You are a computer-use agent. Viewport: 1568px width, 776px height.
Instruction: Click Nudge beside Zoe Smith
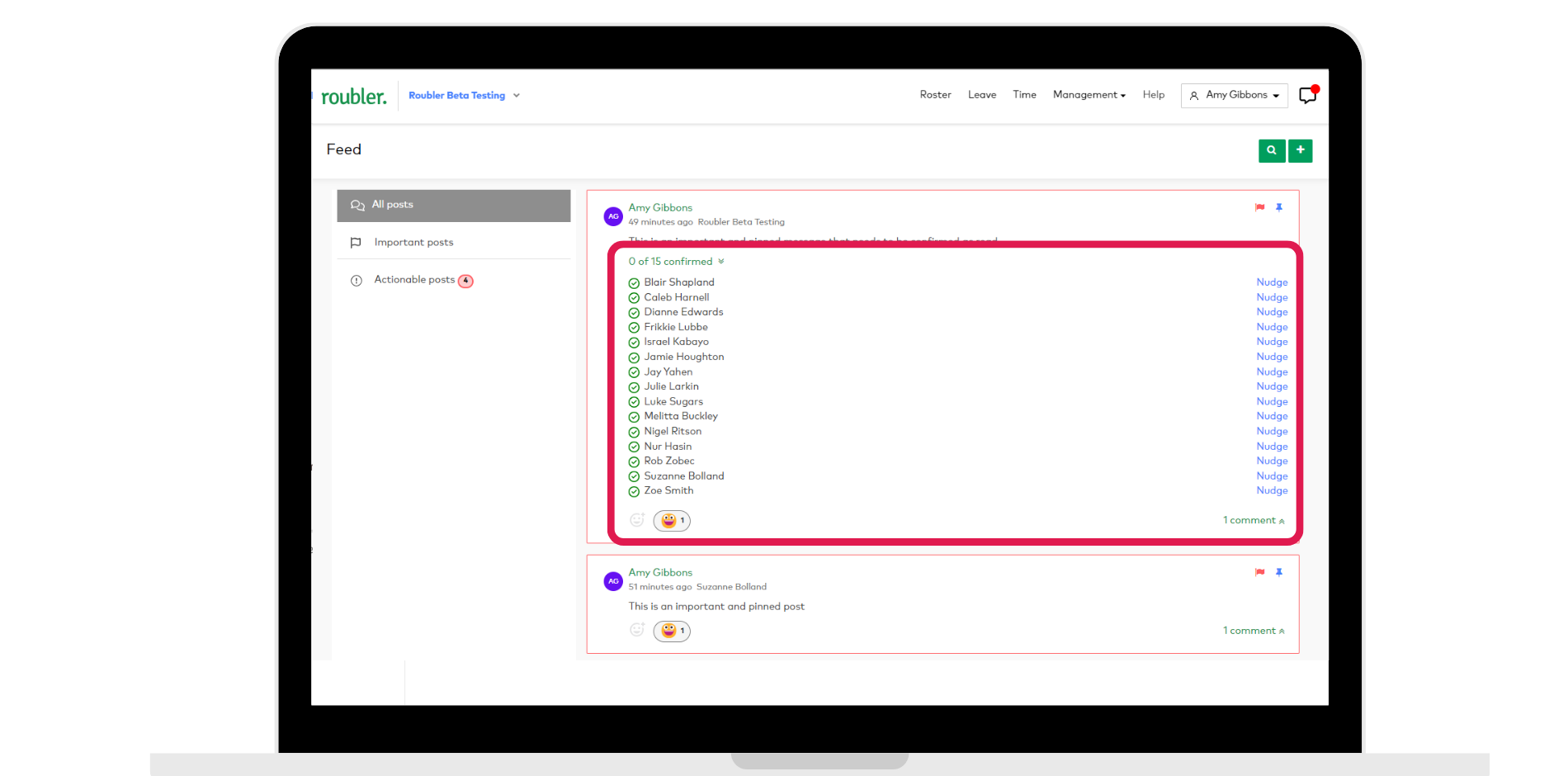(x=1272, y=490)
